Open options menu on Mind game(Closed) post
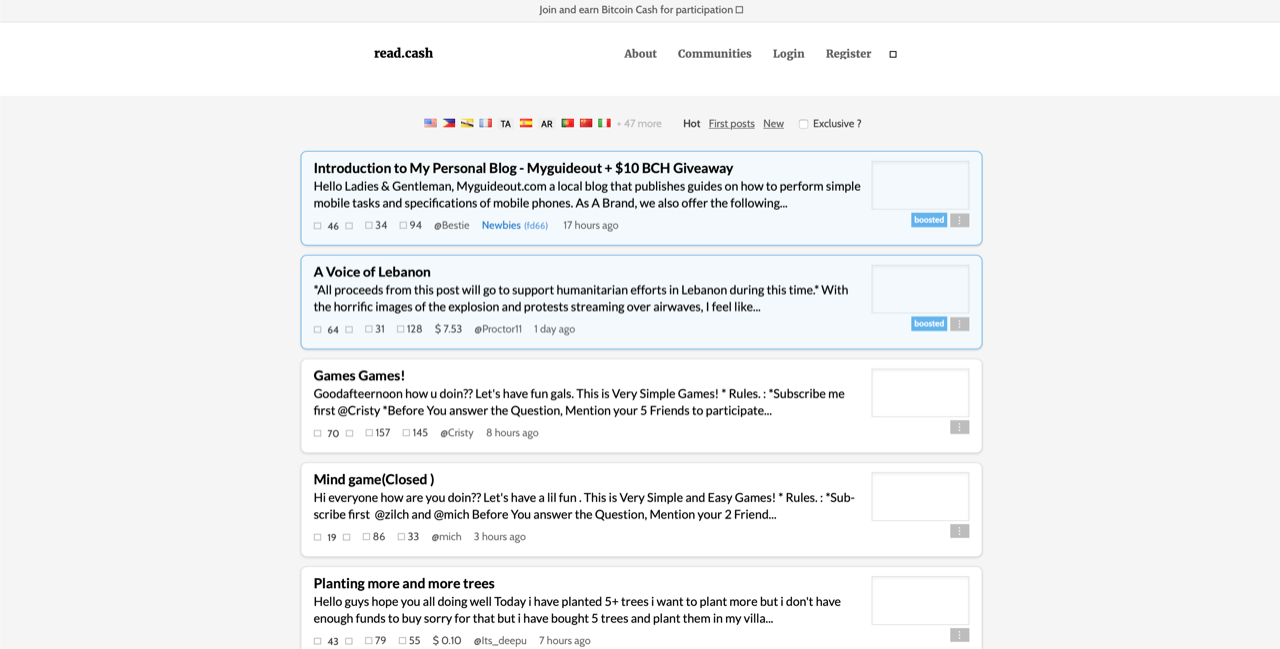Viewport: 1280px width, 649px height. (960, 531)
